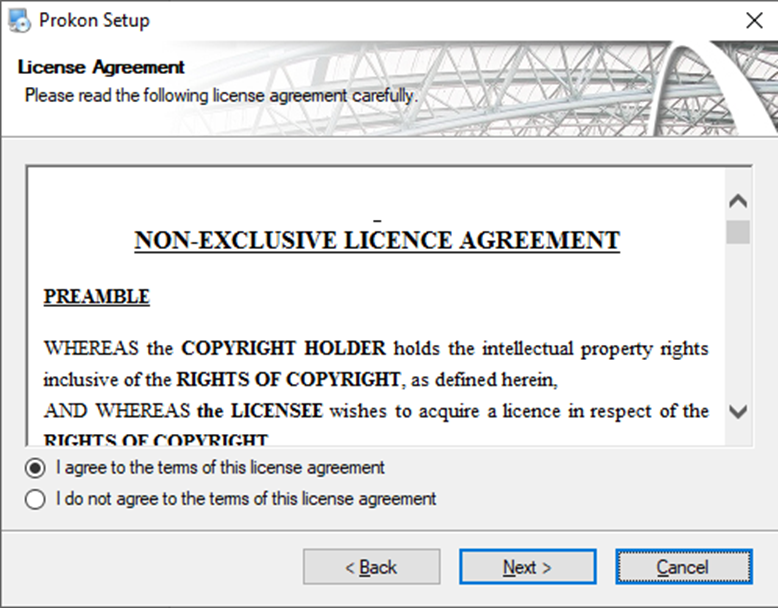Click the license text scroll up arrow
This screenshot has width=778, height=608.
[x=738, y=201]
